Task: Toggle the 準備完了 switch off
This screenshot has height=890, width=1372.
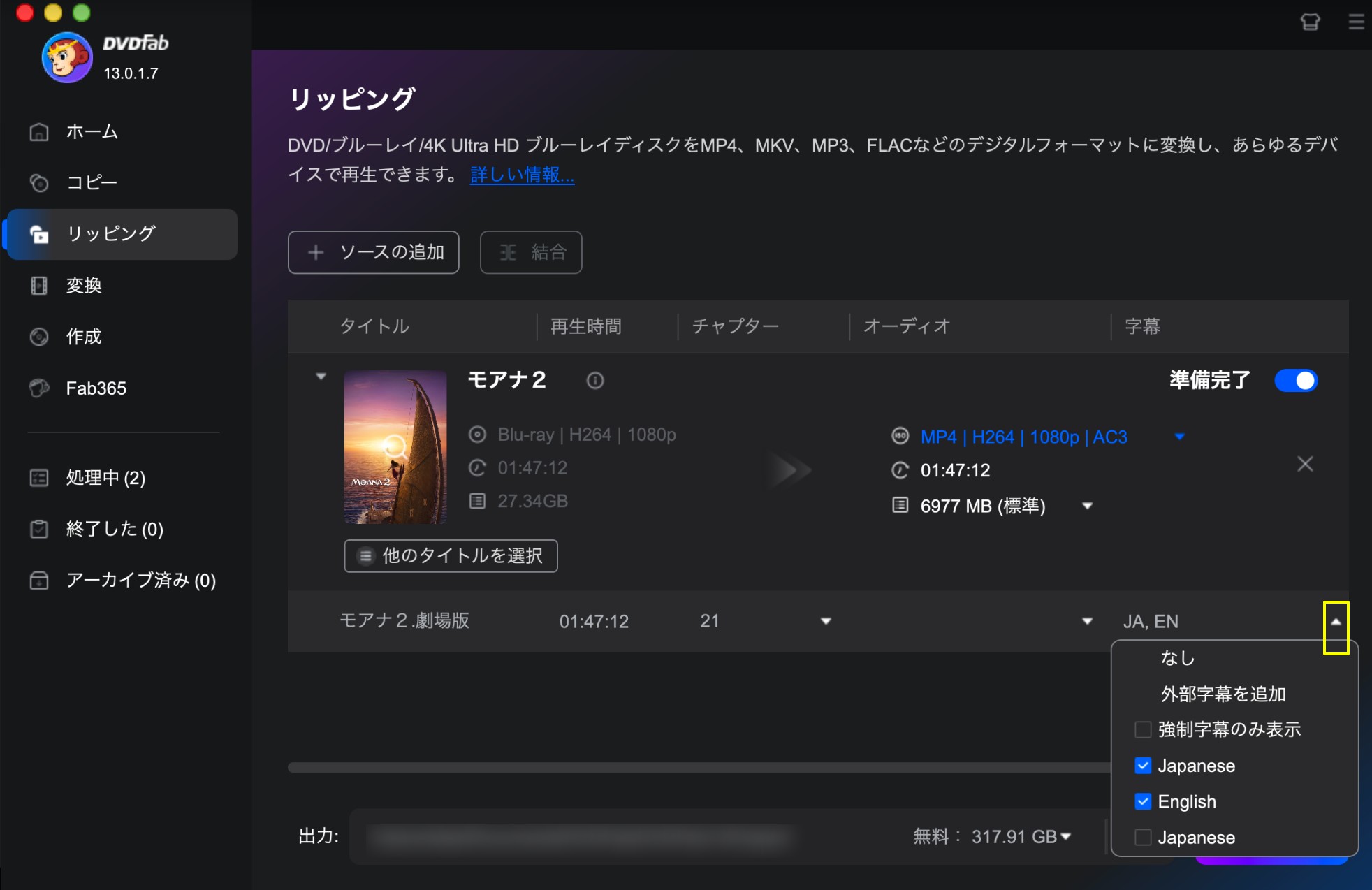Action: (x=1296, y=381)
